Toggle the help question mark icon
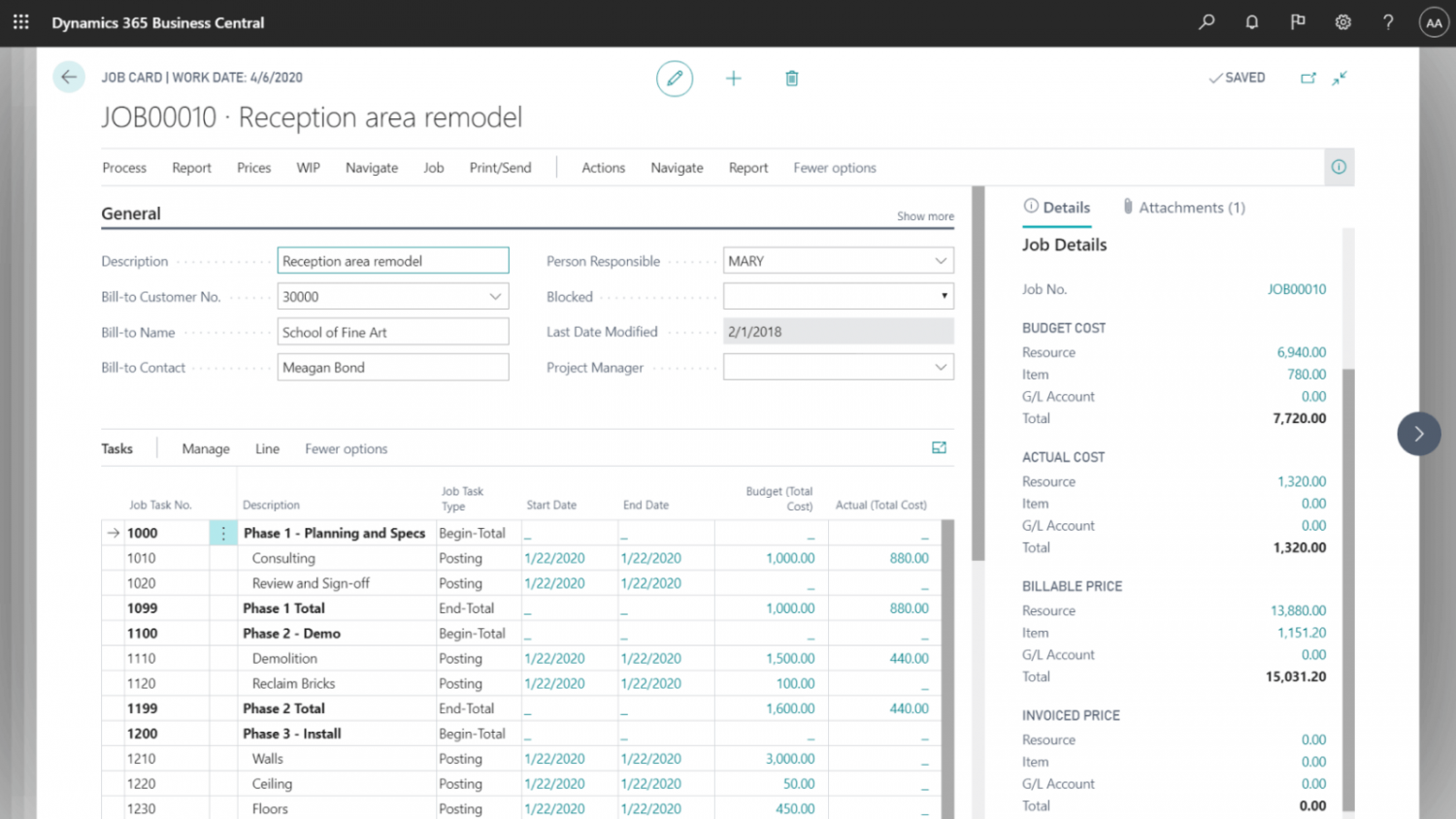This screenshot has width=1456, height=819. 1388,21
